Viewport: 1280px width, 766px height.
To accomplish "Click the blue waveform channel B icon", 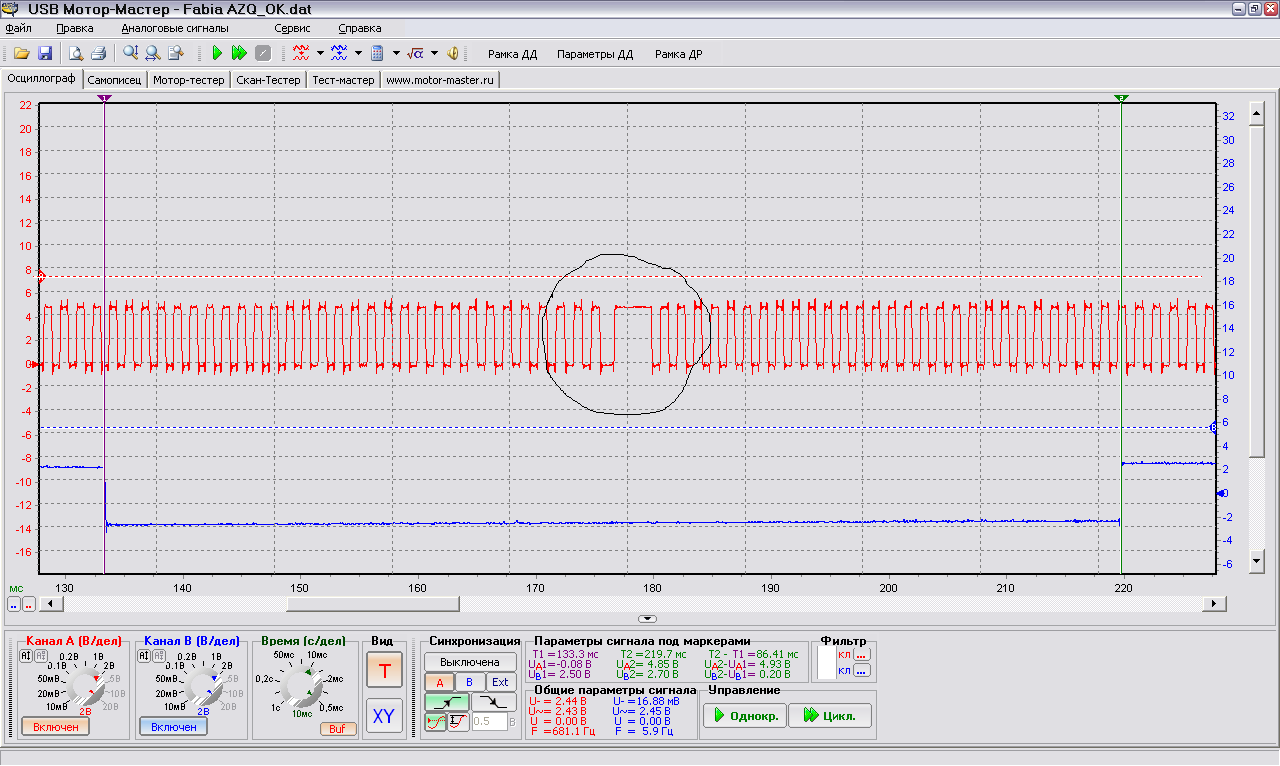I will (x=339, y=54).
